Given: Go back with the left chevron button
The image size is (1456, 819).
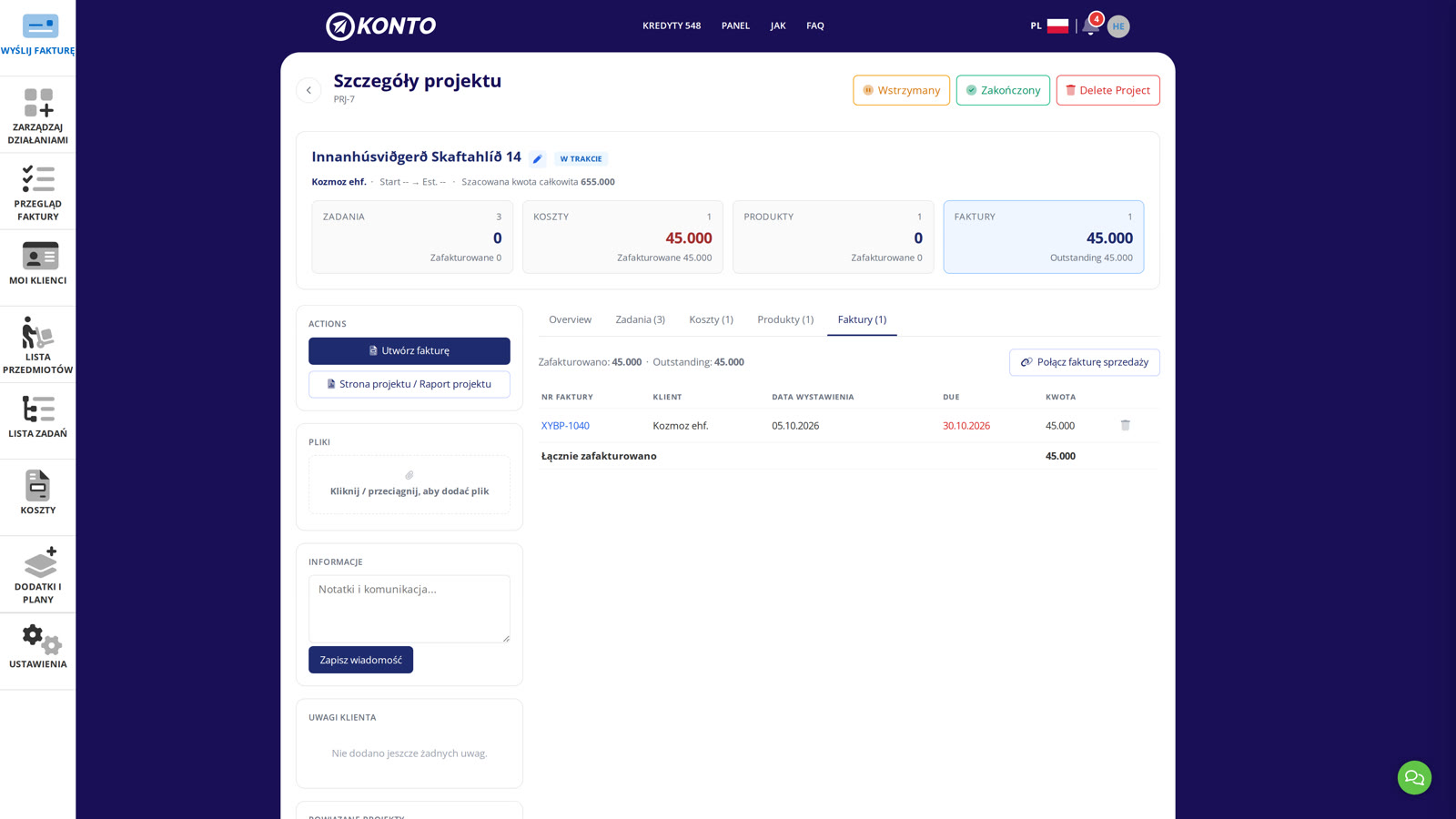Looking at the screenshot, I should pyautogui.click(x=308, y=90).
